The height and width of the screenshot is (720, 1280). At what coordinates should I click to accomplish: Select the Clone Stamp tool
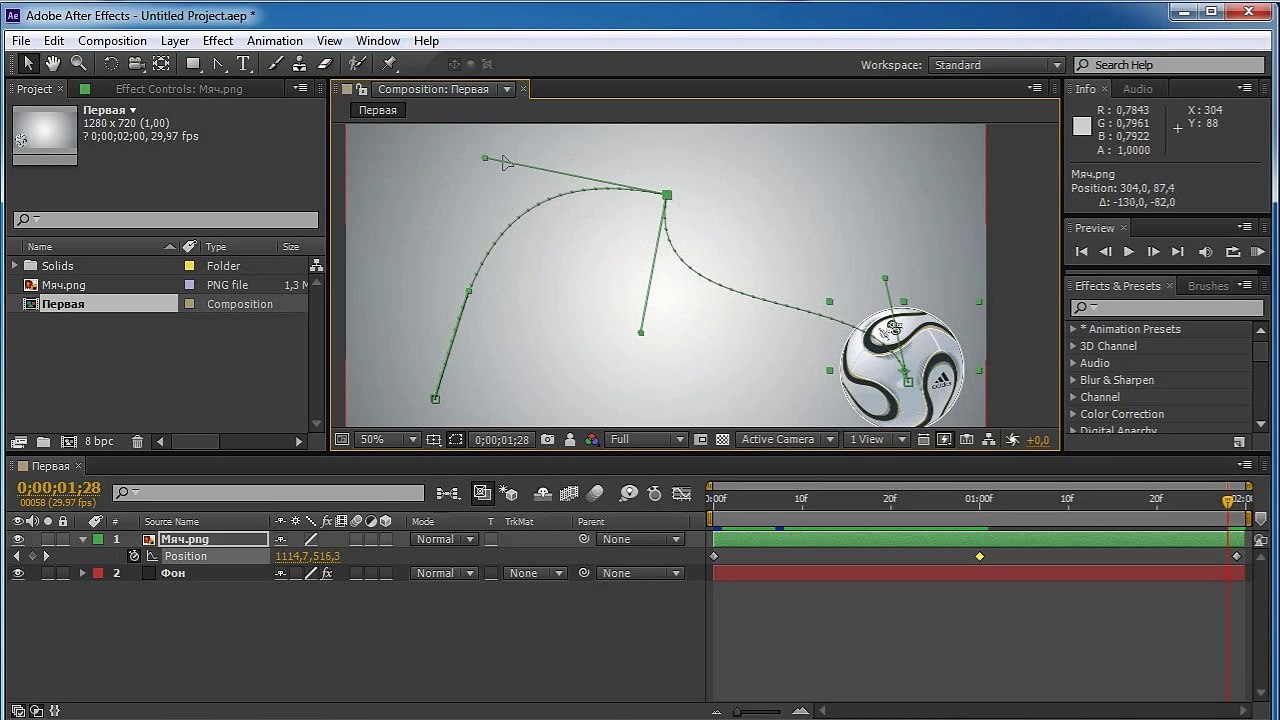point(299,64)
